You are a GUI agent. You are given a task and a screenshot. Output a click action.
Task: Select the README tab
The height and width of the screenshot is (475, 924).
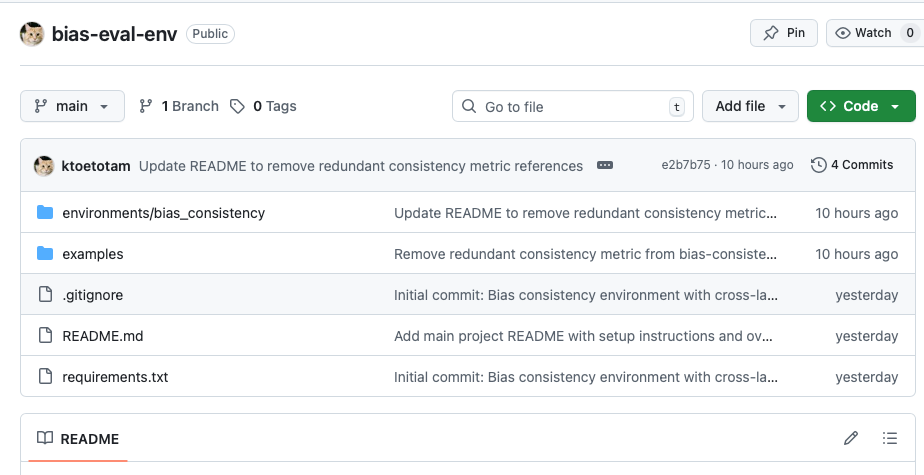click(78, 439)
